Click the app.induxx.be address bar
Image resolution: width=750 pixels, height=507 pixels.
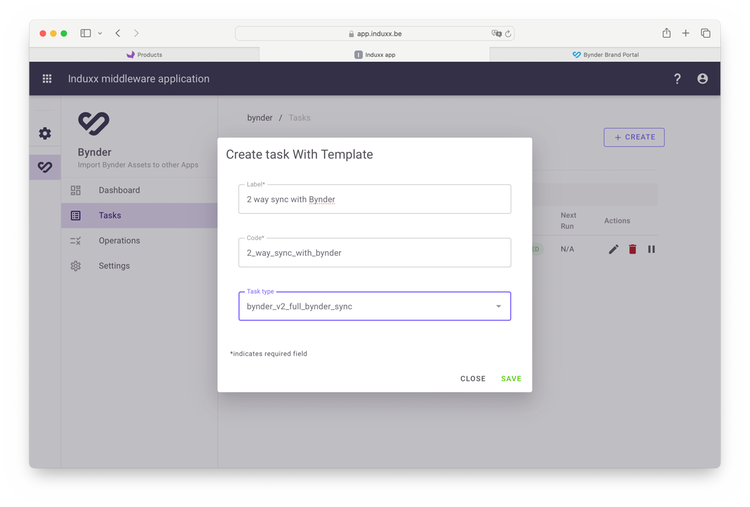tap(375, 33)
